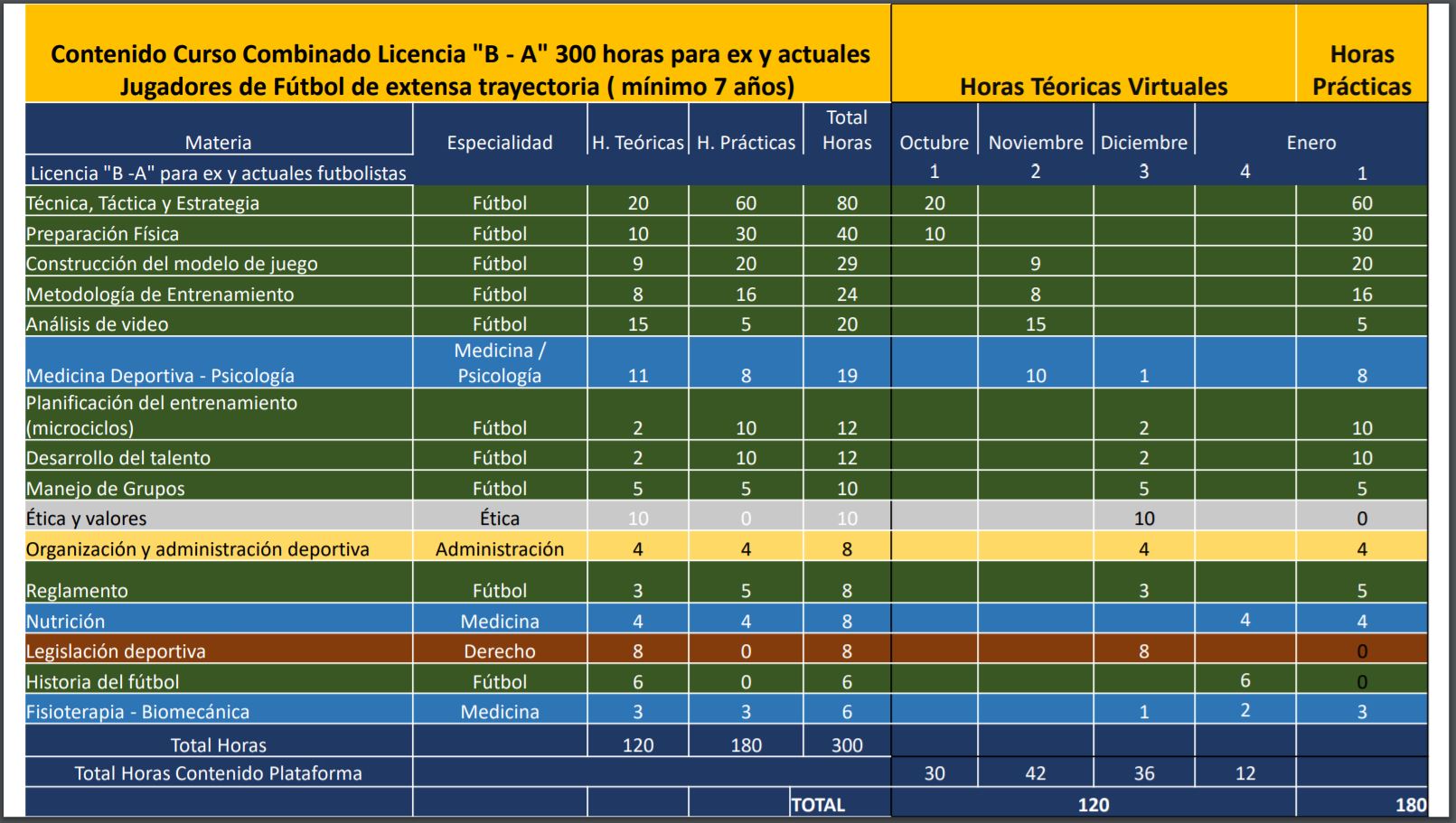
Task: Click the 'Ética' specialty cell
Action: tap(500, 516)
